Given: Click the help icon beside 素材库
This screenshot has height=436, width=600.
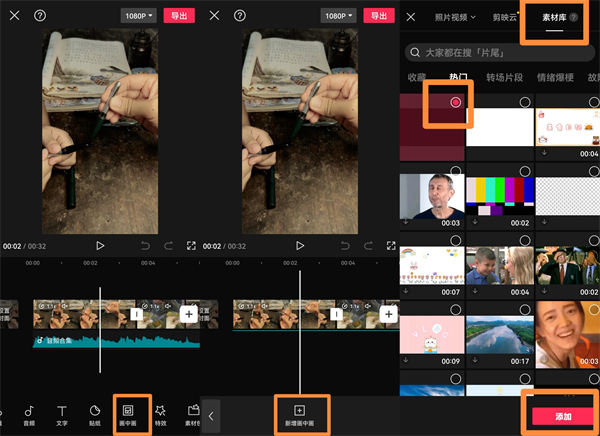Looking at the screenshot, I should coord(574,17).
